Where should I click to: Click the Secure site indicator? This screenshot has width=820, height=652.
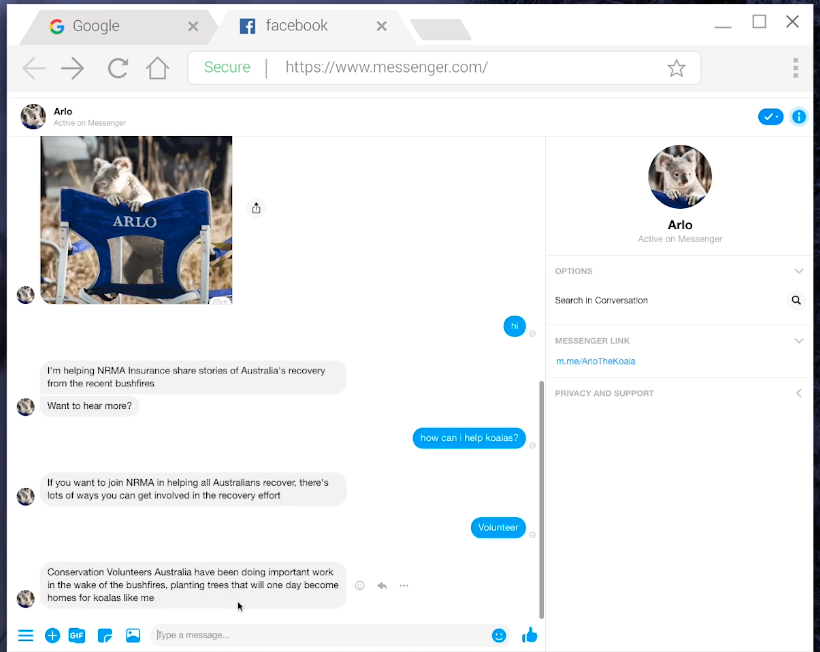click(x=227, y=67)
